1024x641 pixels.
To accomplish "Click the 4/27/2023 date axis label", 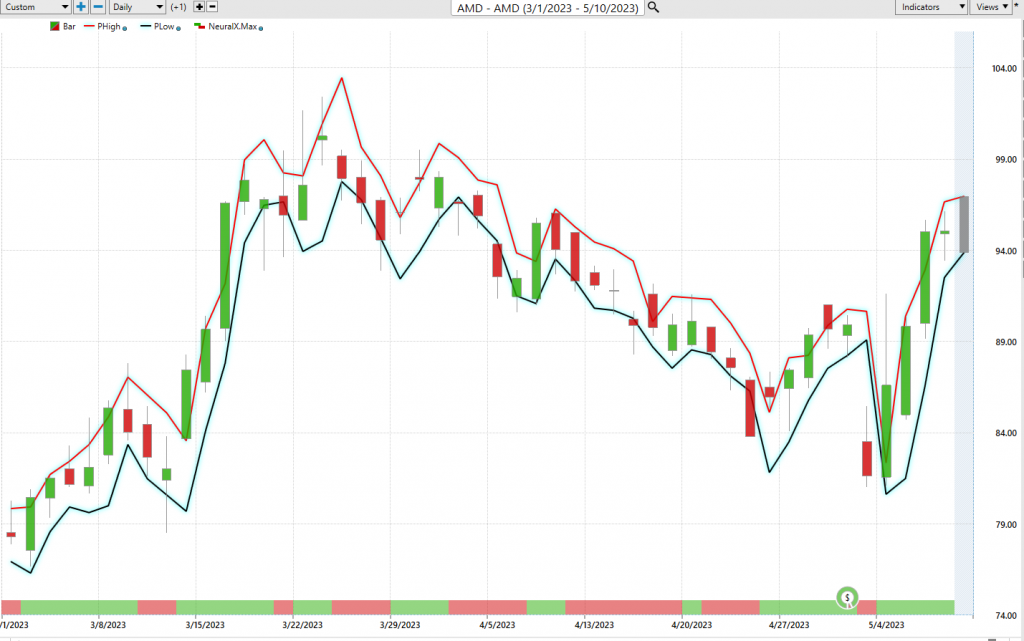I will pyautogui.click(x=789, y=625).
